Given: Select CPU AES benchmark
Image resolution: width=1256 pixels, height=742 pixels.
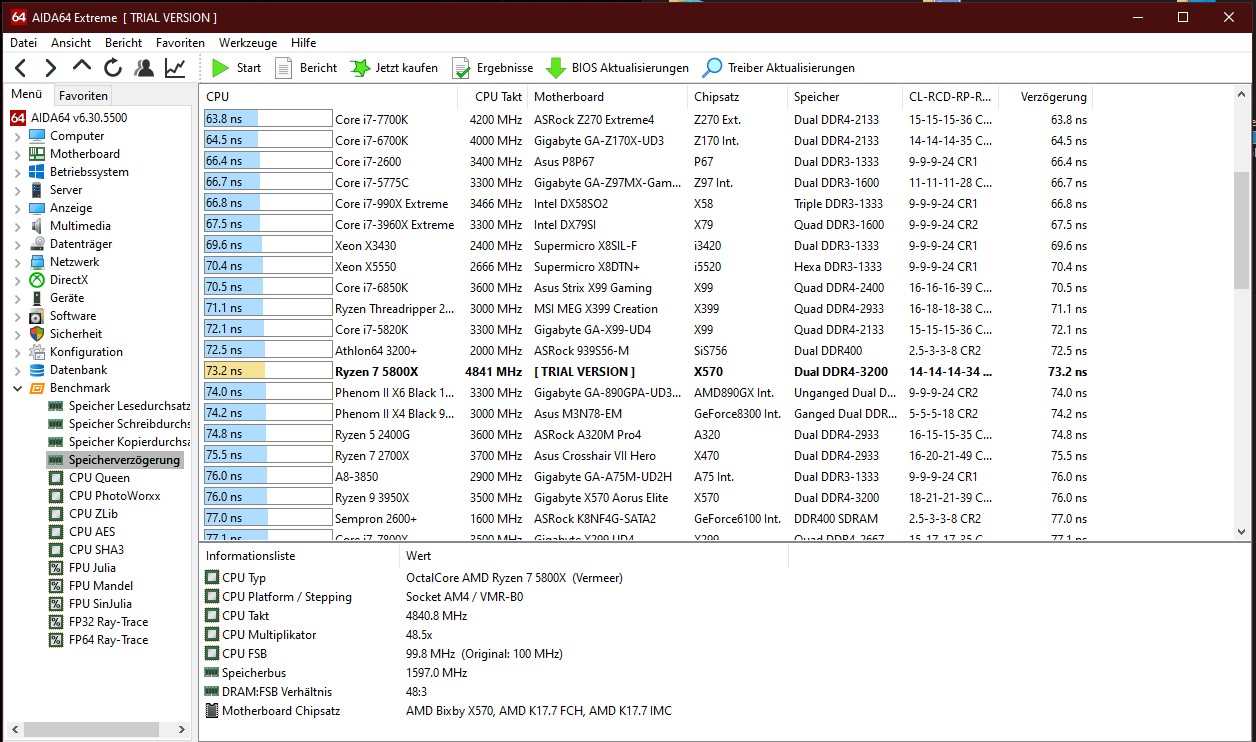Looking at the screenshot, I should coord(82,532).
